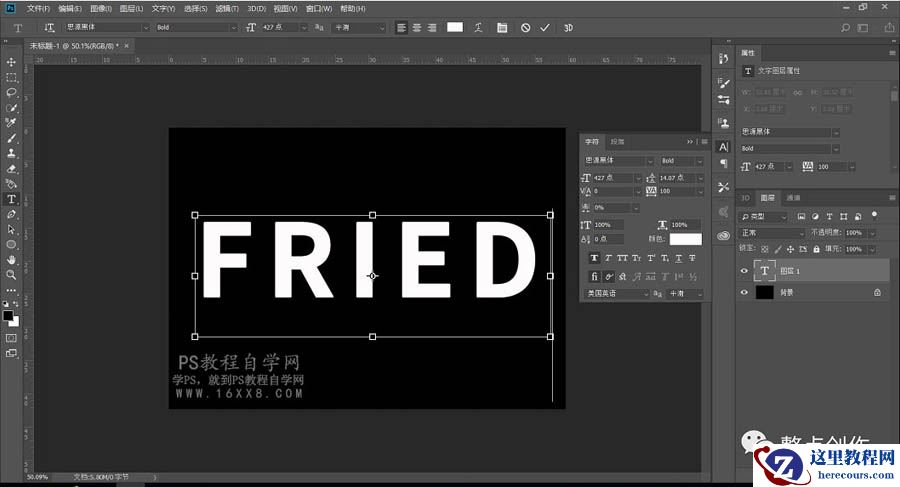Open Create Warped Text dialog
The width and height of the screenshot is (900, 487).
478,28
